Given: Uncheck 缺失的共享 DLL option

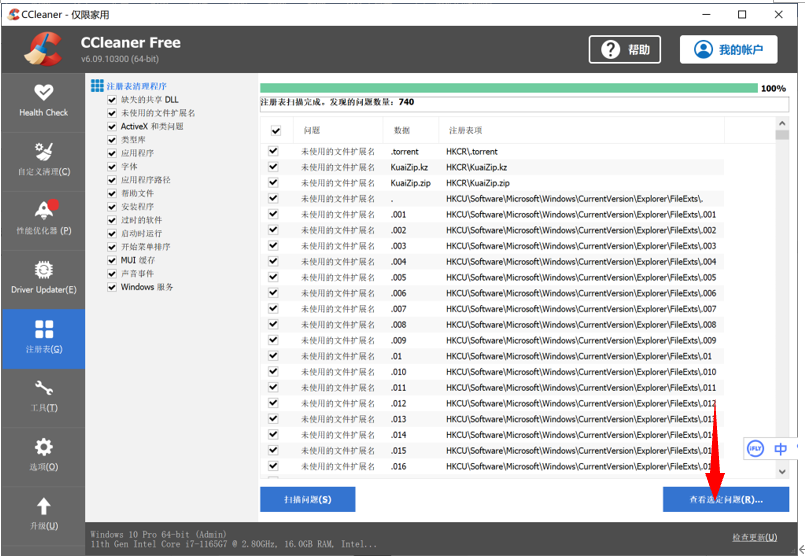Looking at the screenshot, I should [112, 100].
